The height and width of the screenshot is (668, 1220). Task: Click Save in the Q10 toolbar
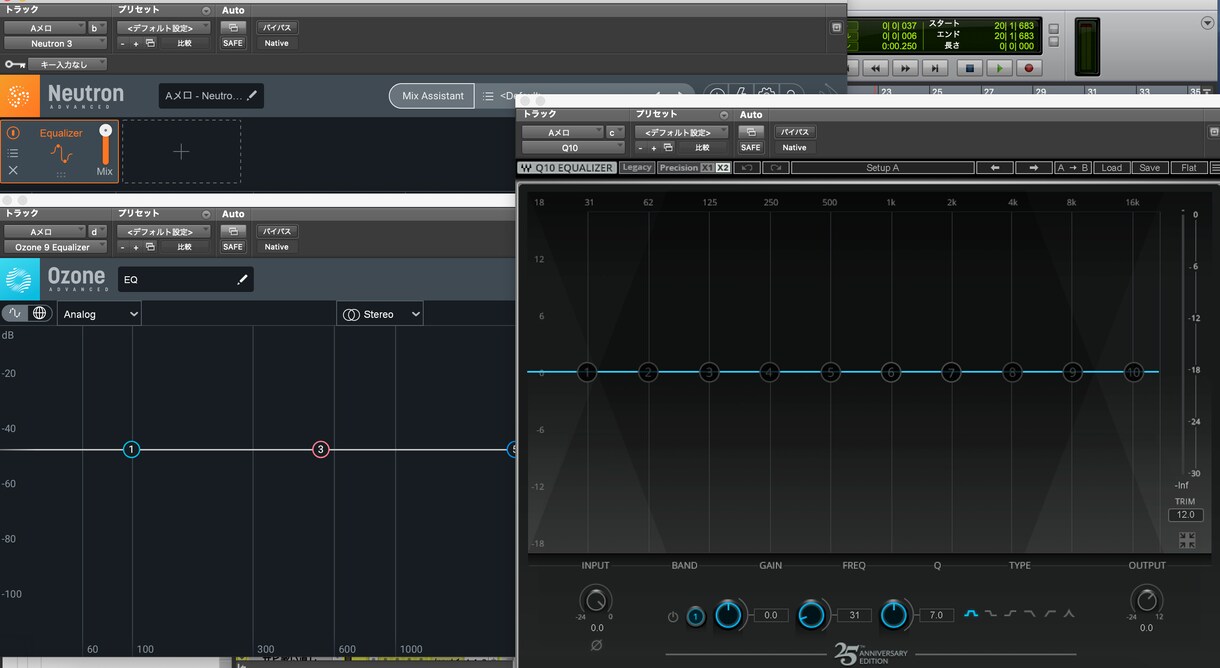coord(1150,168)
